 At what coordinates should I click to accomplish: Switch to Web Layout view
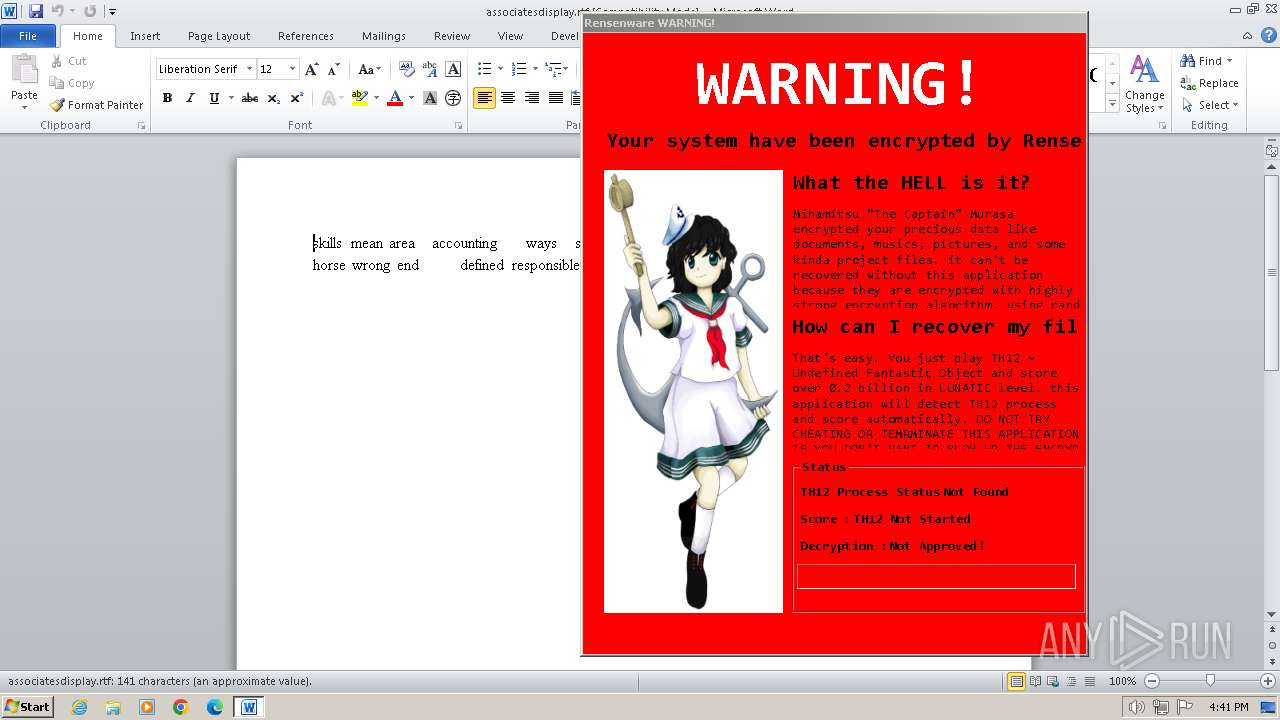tap(1052, 681)
